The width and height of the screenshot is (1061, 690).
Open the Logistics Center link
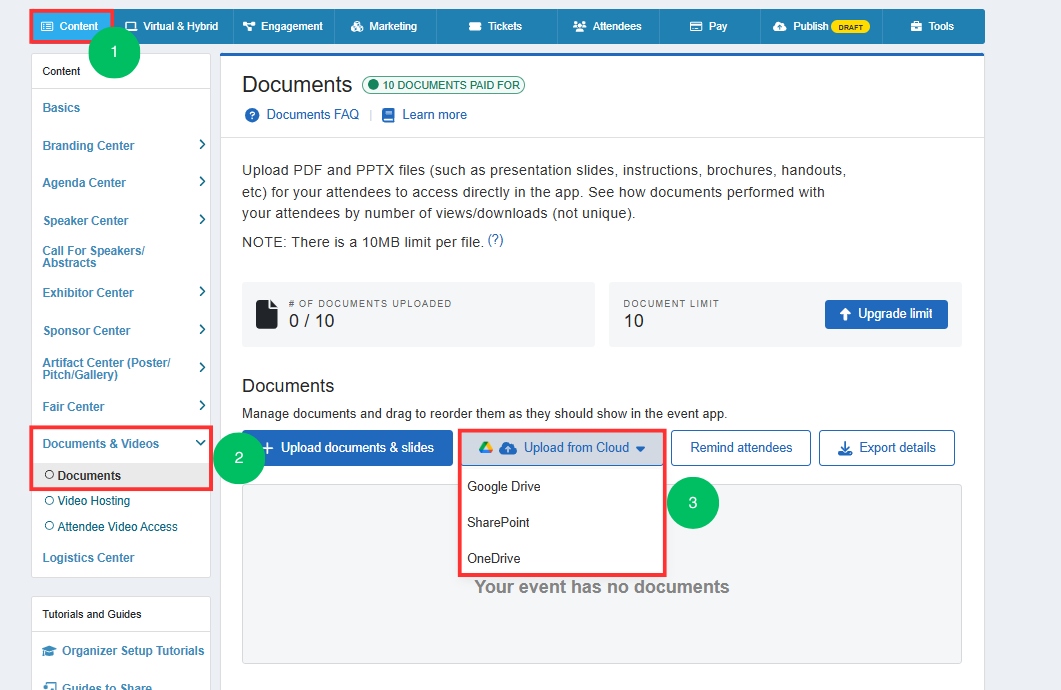88,558
